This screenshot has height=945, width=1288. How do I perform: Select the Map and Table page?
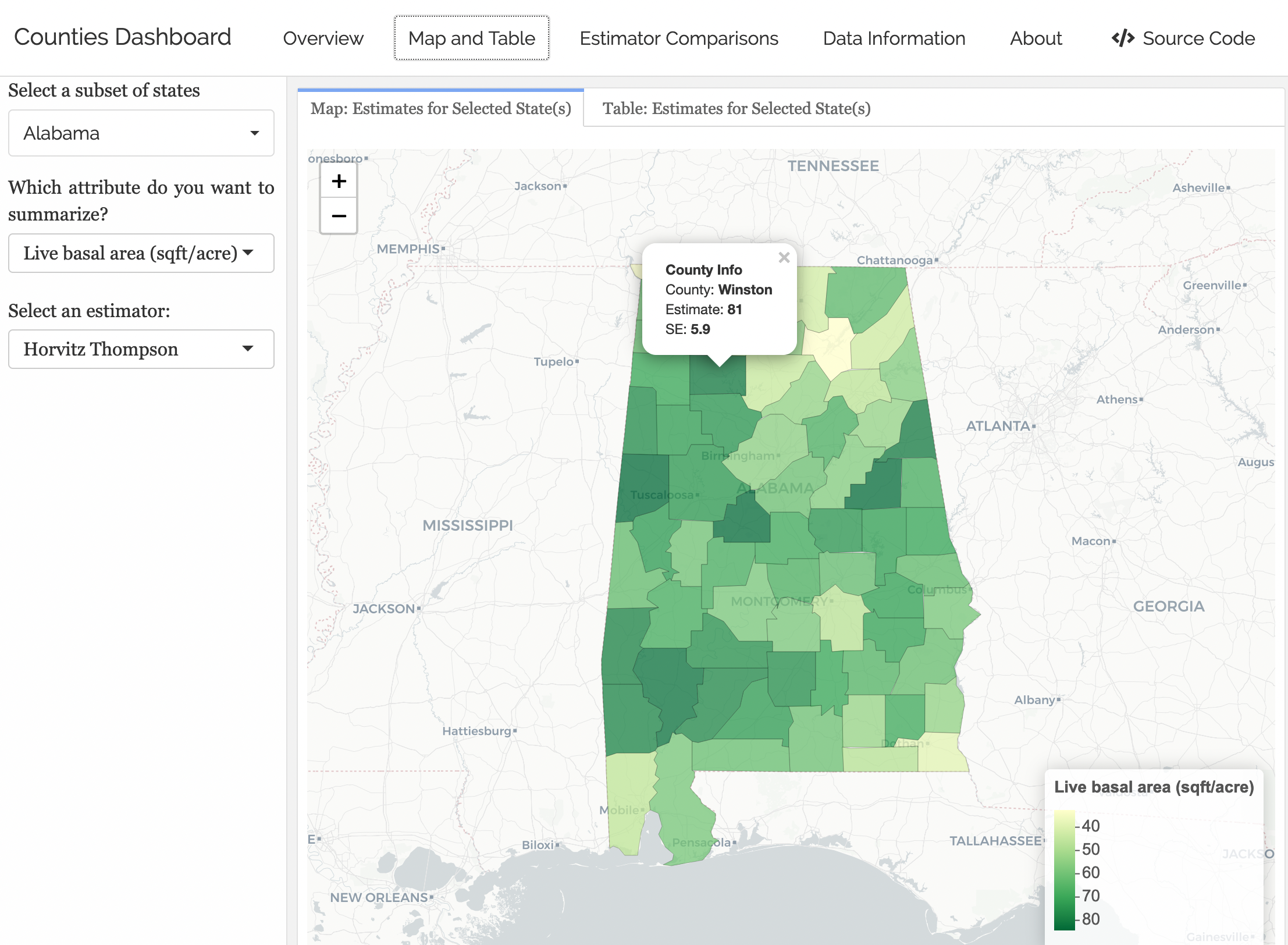[x=471, y=38]
